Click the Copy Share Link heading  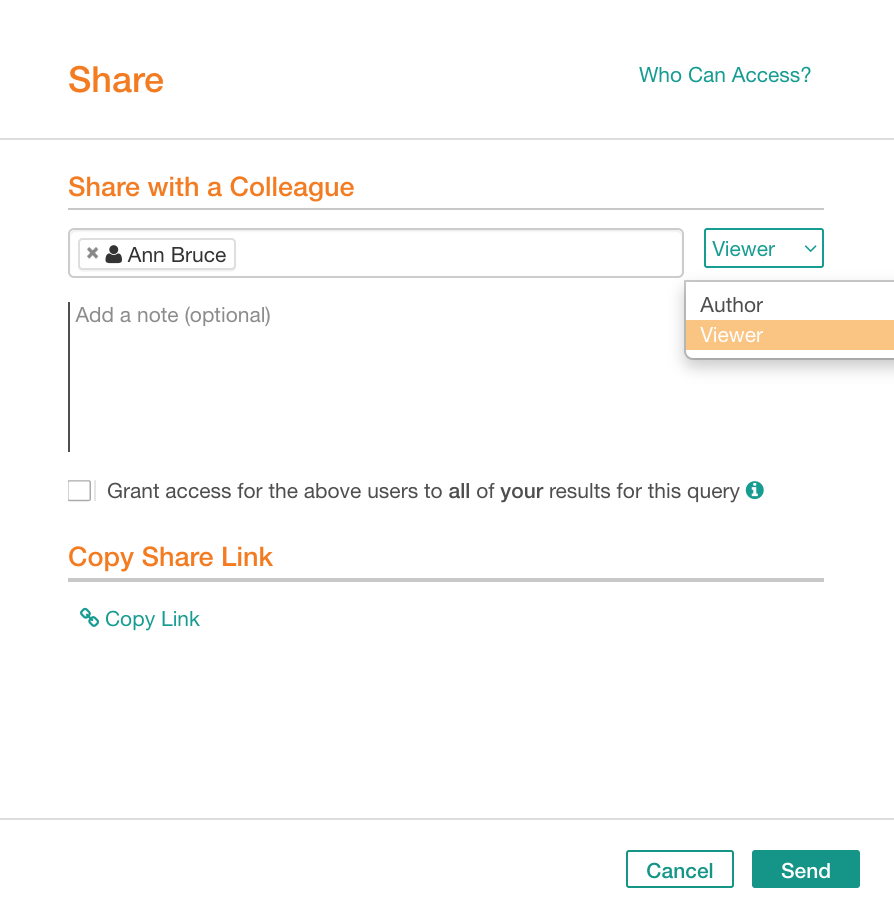point(170,557)
